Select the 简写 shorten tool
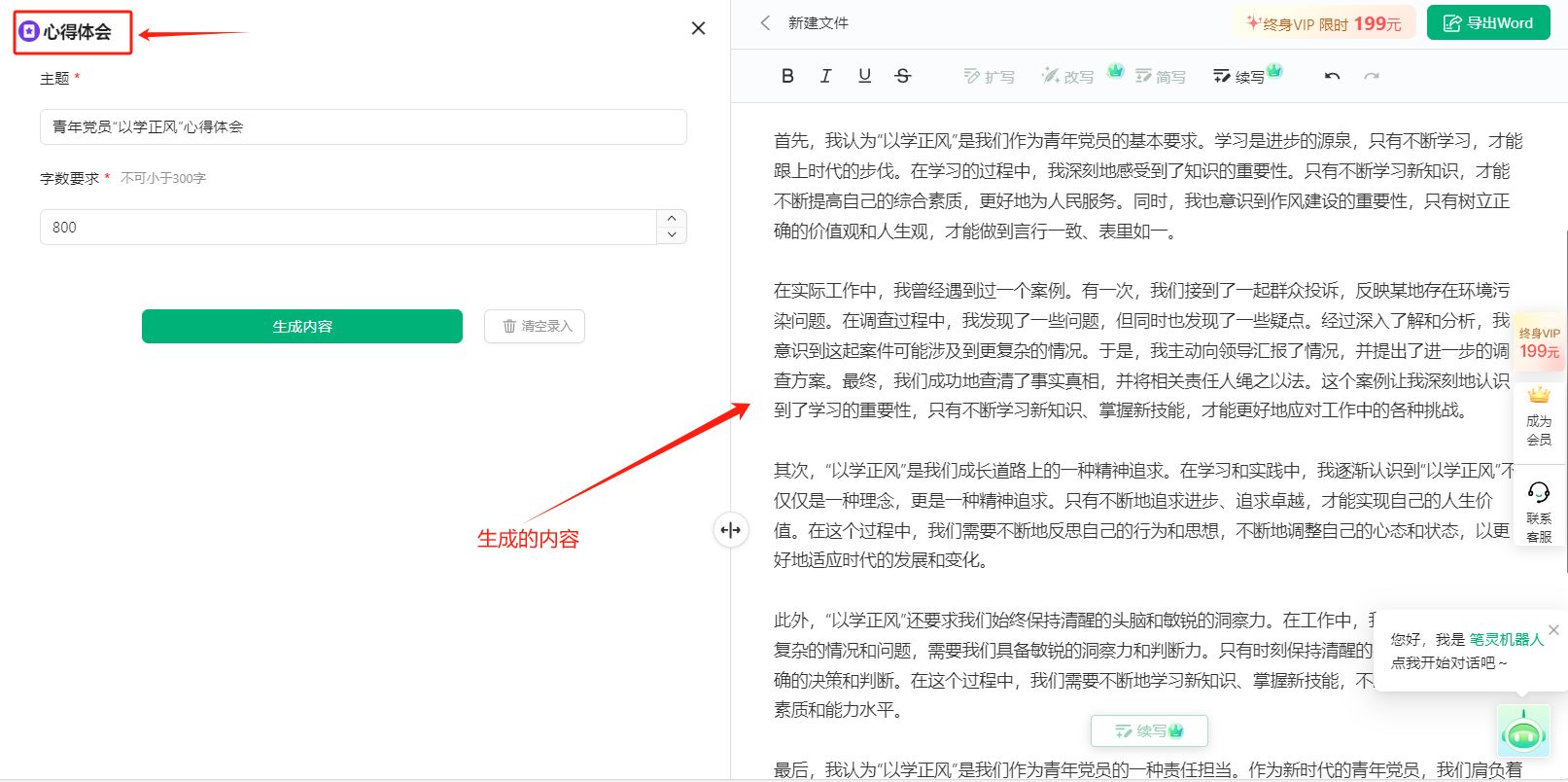 coord(1161,76)
